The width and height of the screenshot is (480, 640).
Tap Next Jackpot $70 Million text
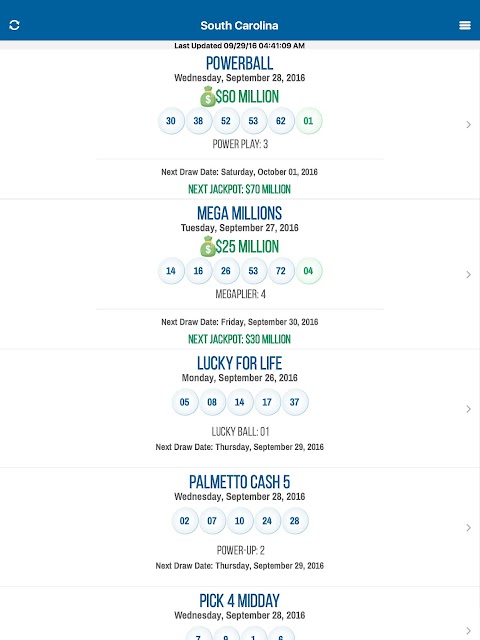click(240, 189)
